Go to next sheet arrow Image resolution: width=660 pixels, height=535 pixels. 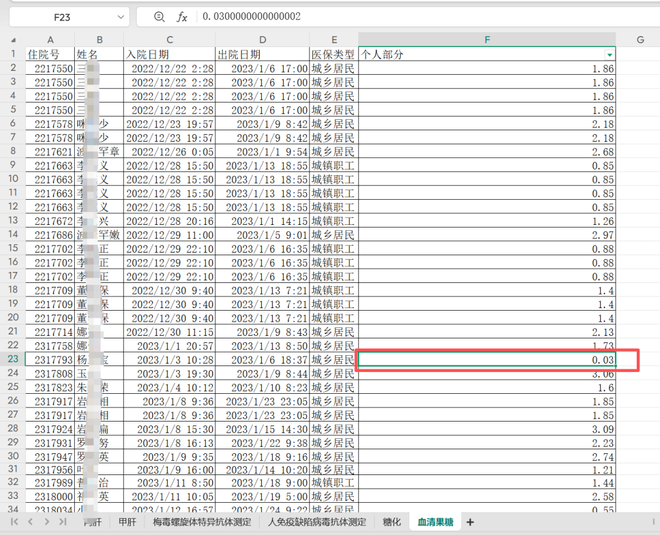coord(47,522)
